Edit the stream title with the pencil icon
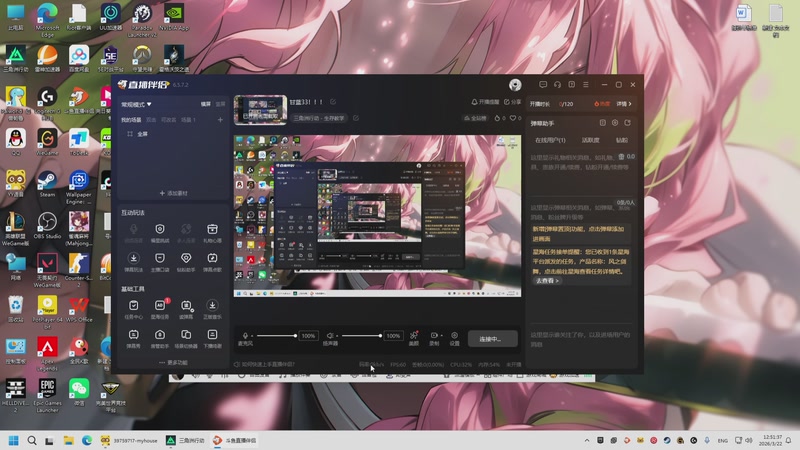The height and width of the screenshot is (450, 800). 333,102
